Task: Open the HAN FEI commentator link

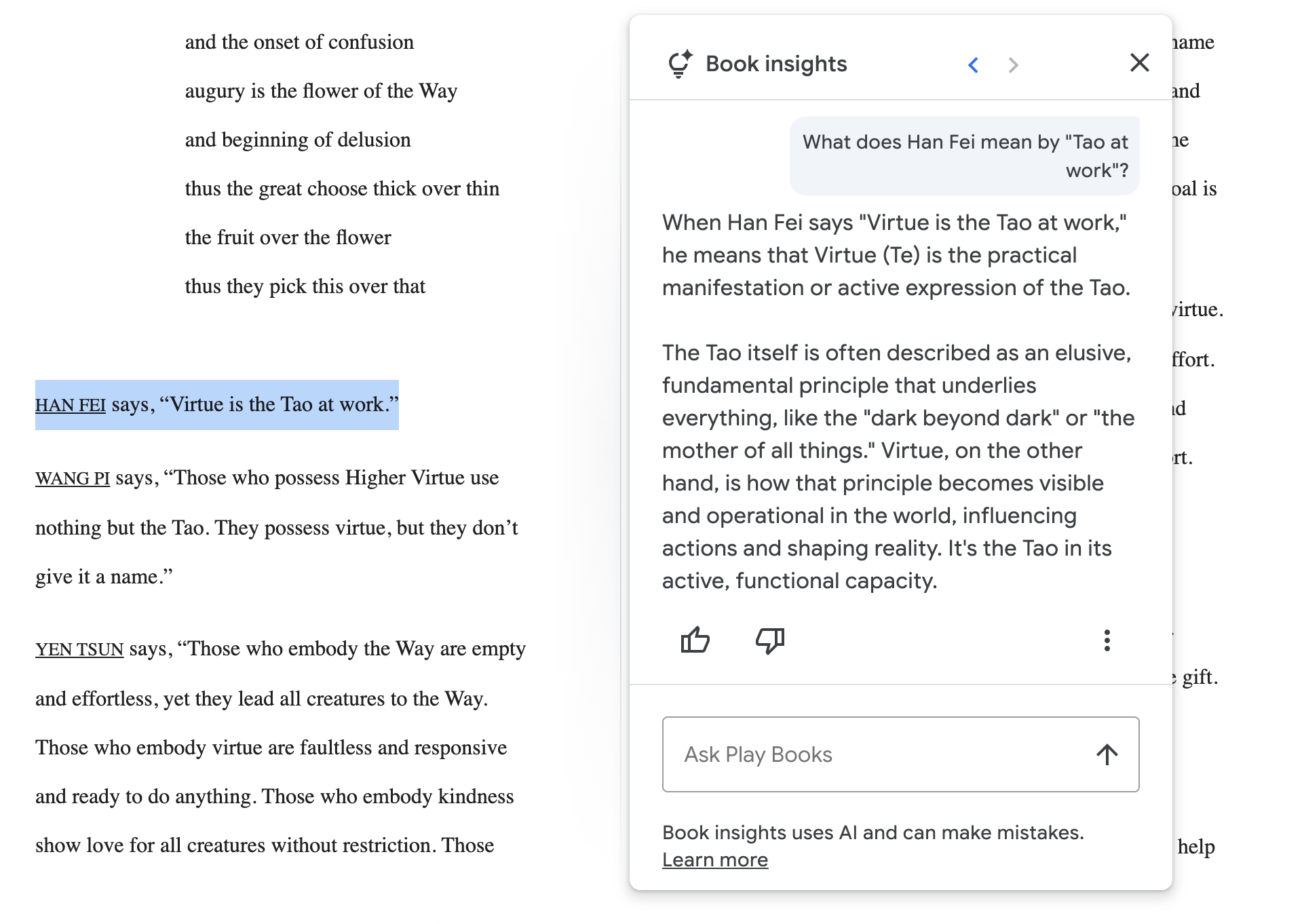Action: [x=71, y=405]
